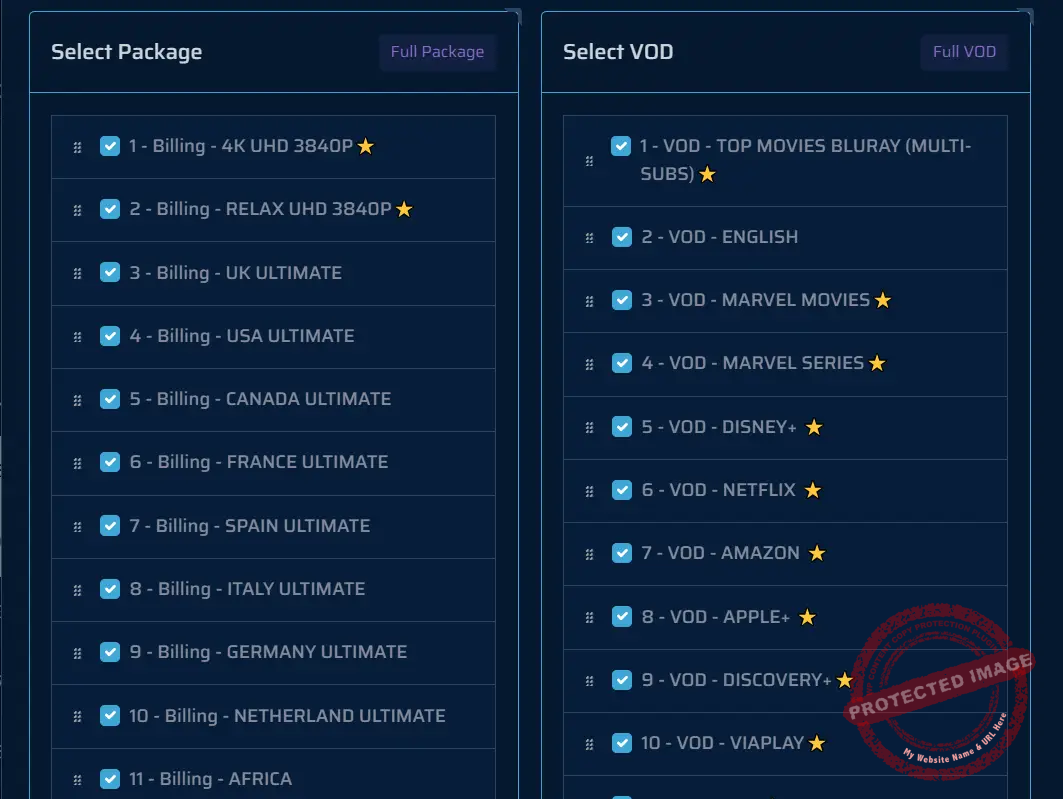Toggle the CANADA ULTIMATE package checkbox
The image size is (1063, 799).
coord(110,399)
